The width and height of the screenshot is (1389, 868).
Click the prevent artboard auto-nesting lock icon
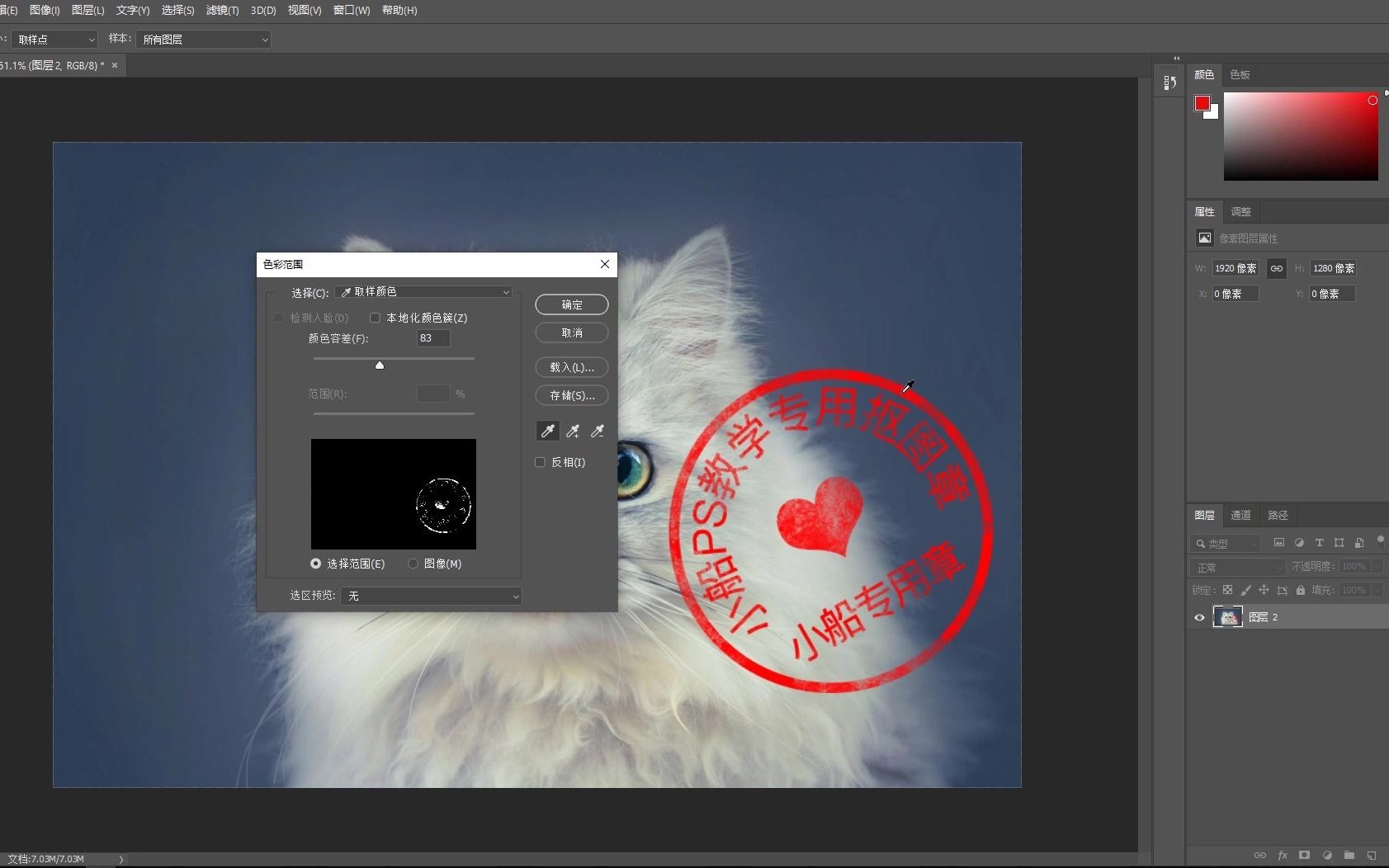pyautogui.click(x=1282, y=590)
